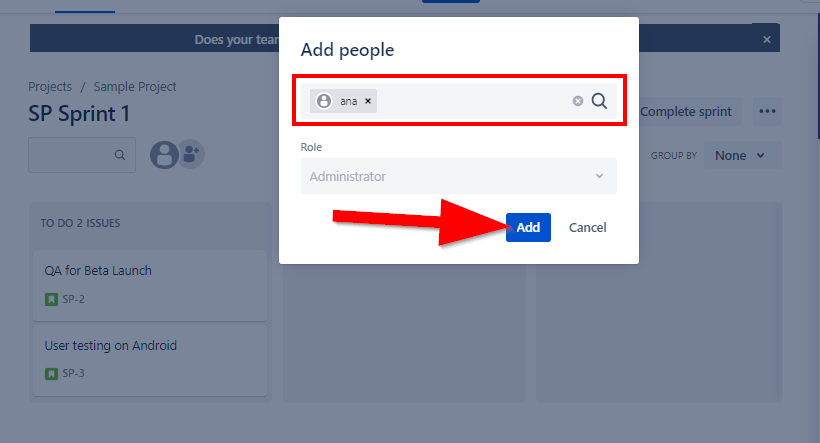Click the story icon next to SP-2
Viewport: 820px width, 443px height.
[51, 300]
